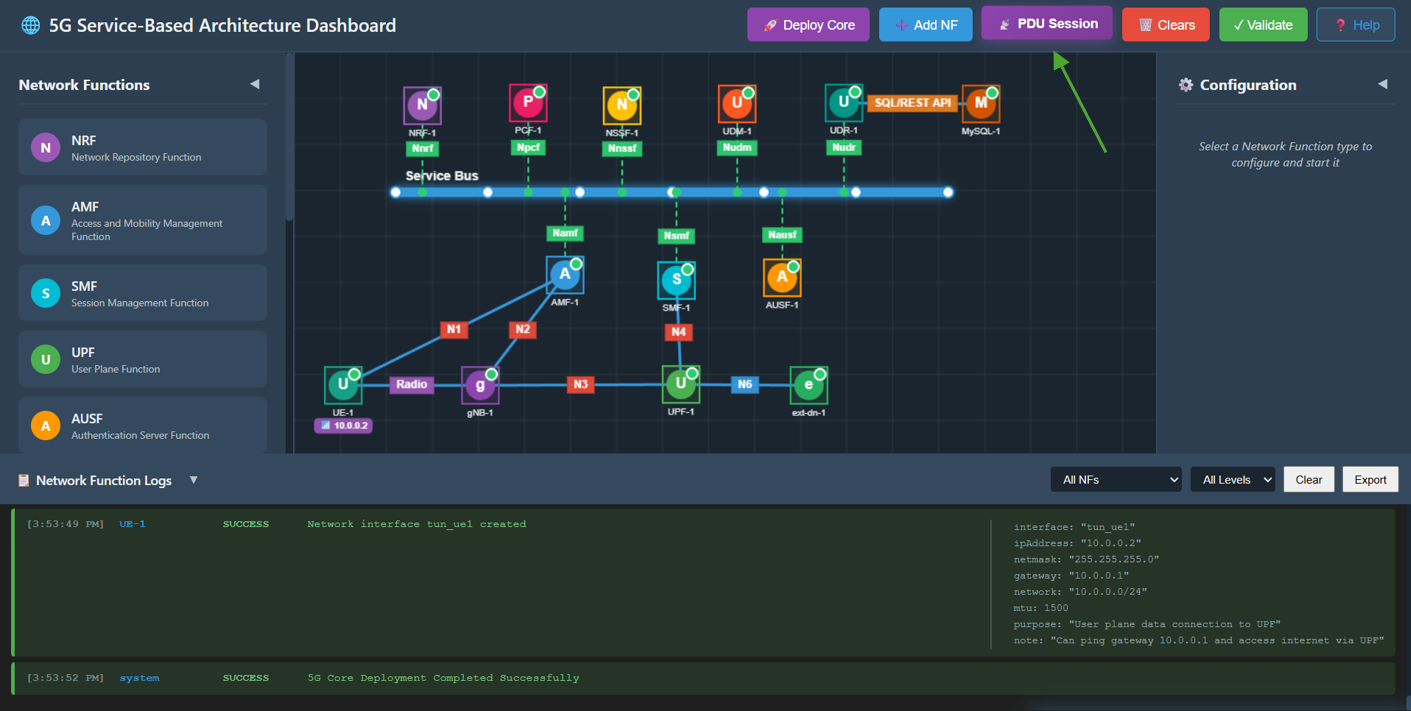Open the All NFs filter dropdown

point(1116,479)
